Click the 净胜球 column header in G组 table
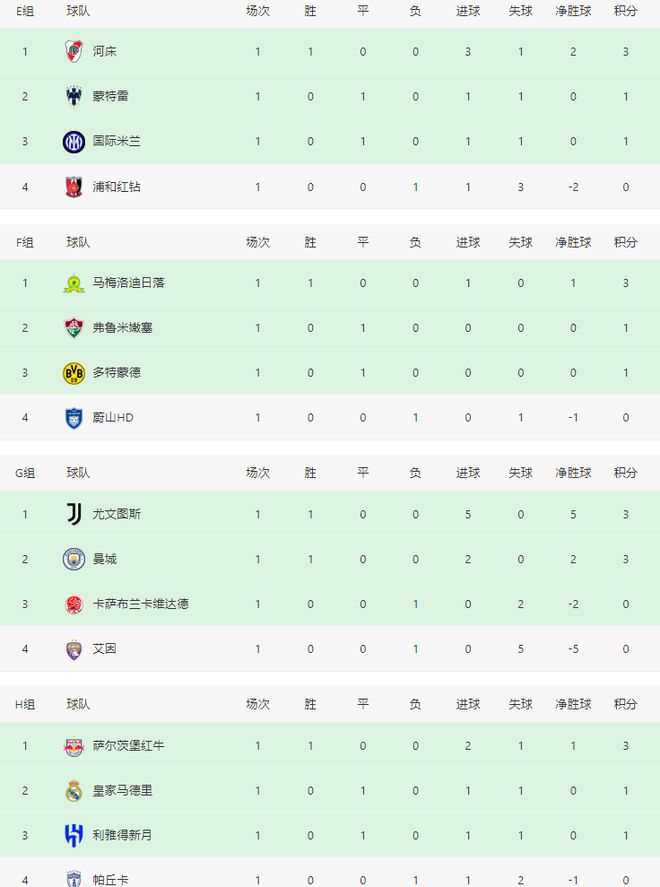Screen dimensions: 660x887 click(573, 473)
